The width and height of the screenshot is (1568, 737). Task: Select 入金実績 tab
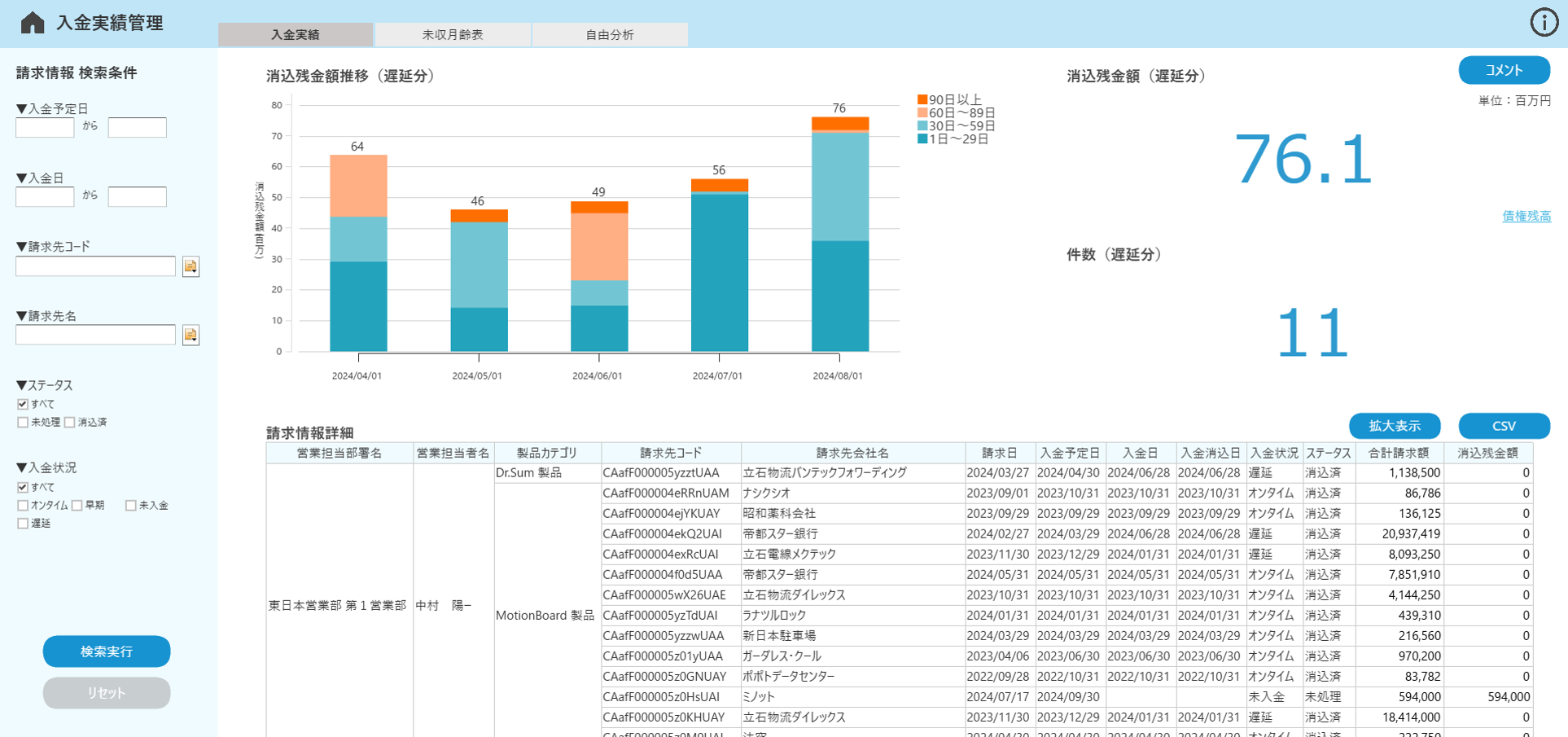[x=296, y=35]
